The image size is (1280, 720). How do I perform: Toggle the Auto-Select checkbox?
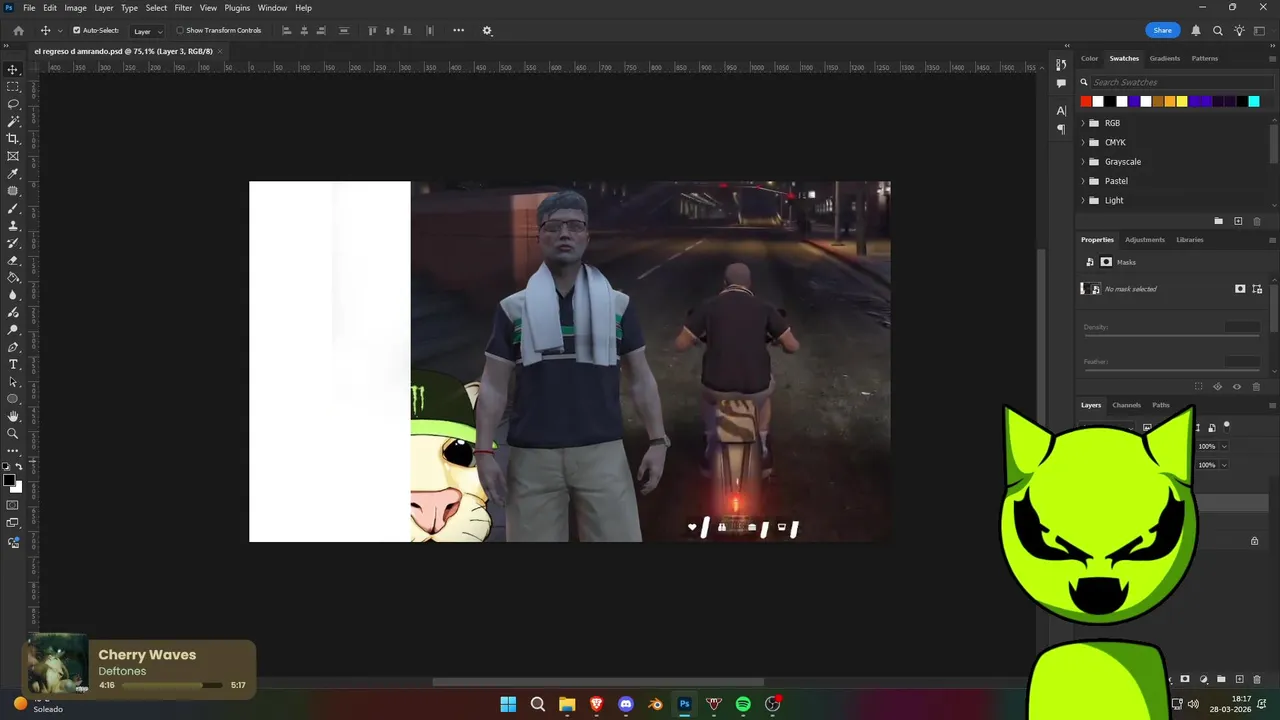[77, 30]
